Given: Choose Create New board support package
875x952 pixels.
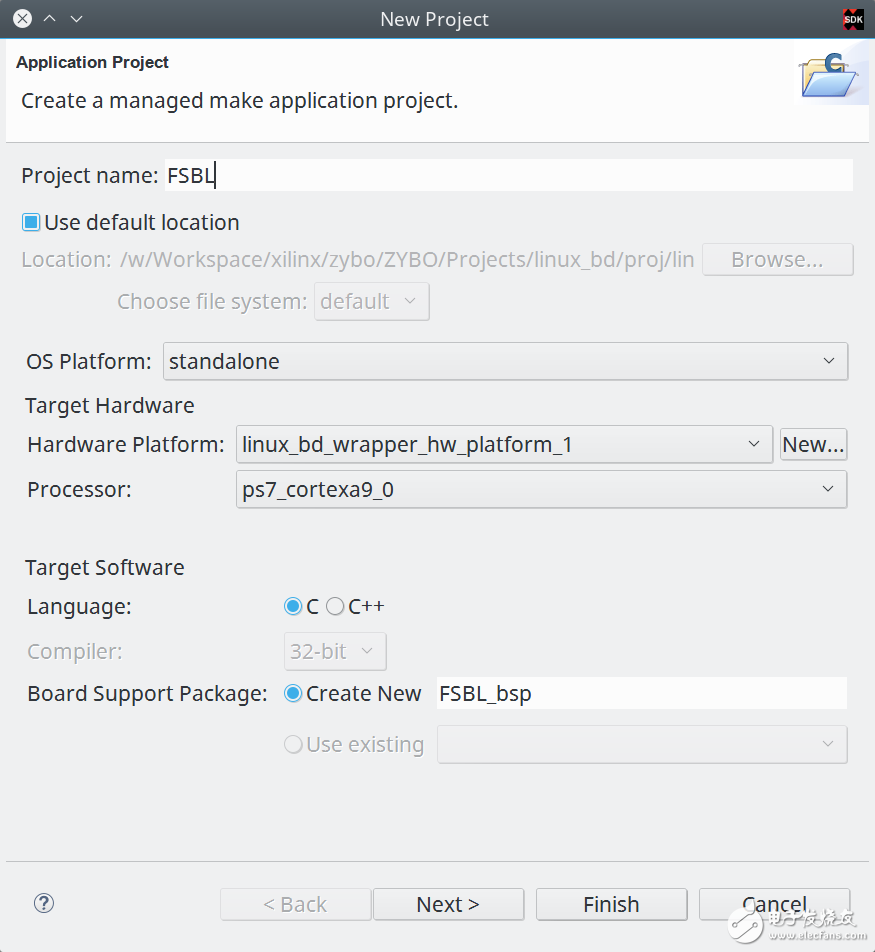Looking at the screenshot, I should pos(293,694).
